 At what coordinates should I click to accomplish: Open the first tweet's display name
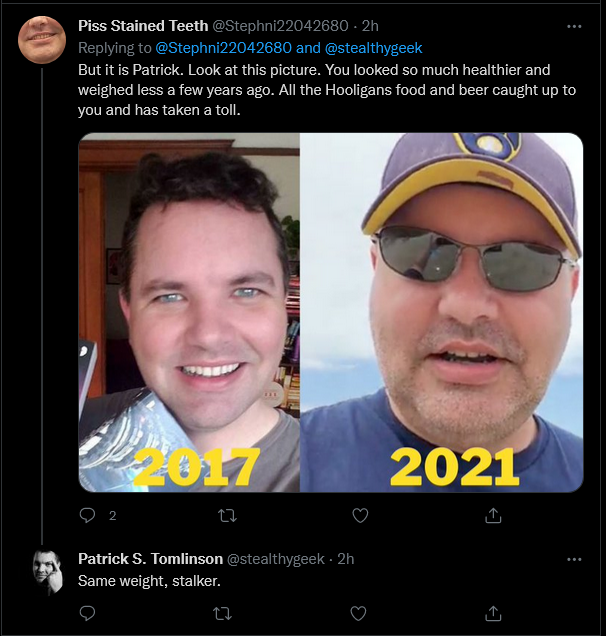click(143, 26)
